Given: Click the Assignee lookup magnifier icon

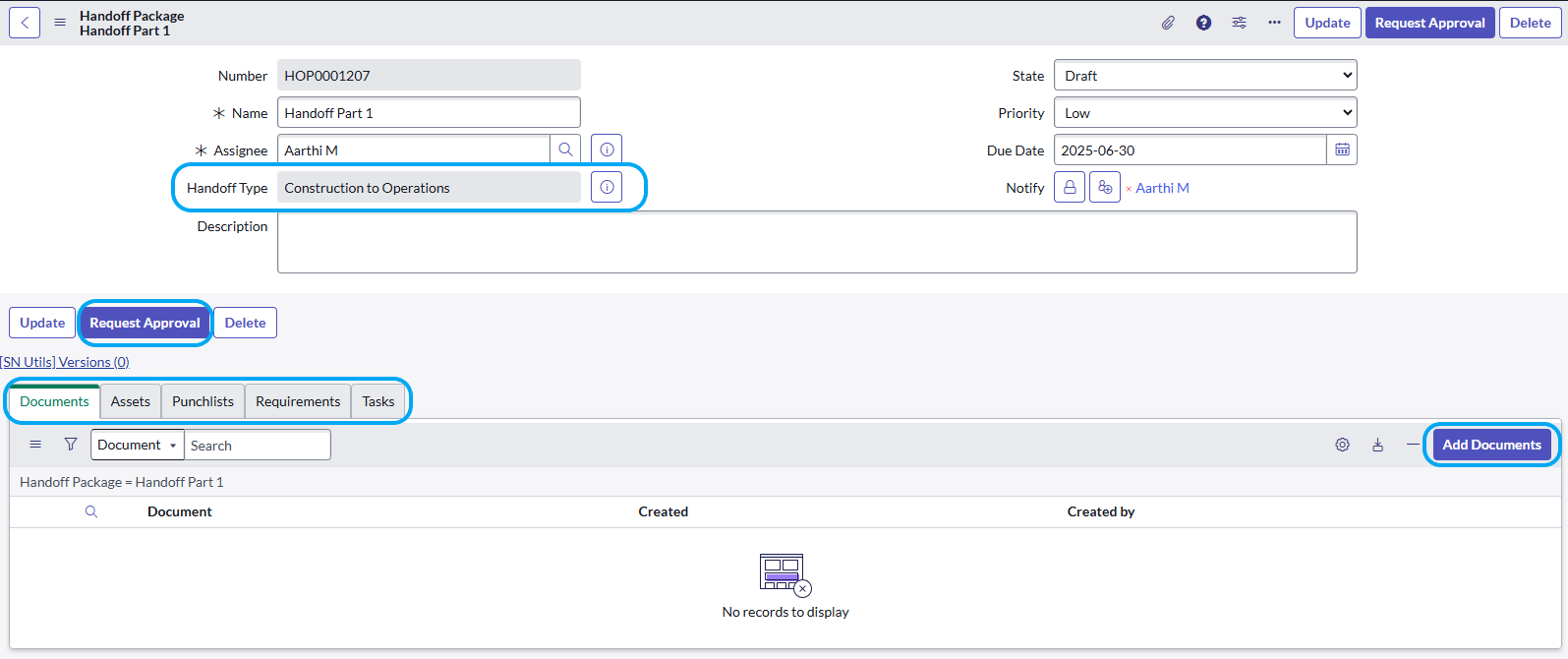Looking at the screenshot, I should pyautogui.click(x=565, y=150).
